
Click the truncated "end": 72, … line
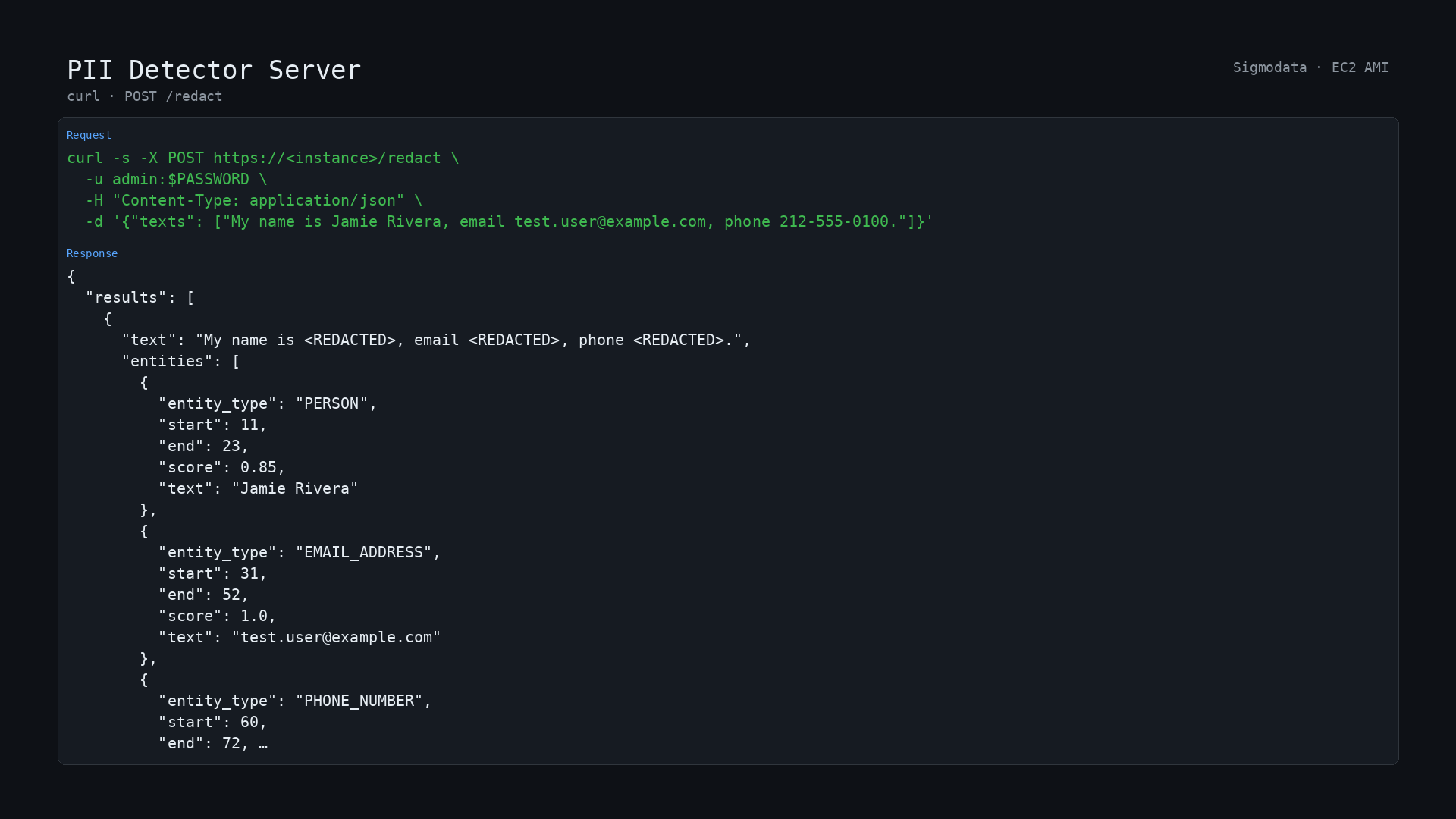[x=212, y=743]
